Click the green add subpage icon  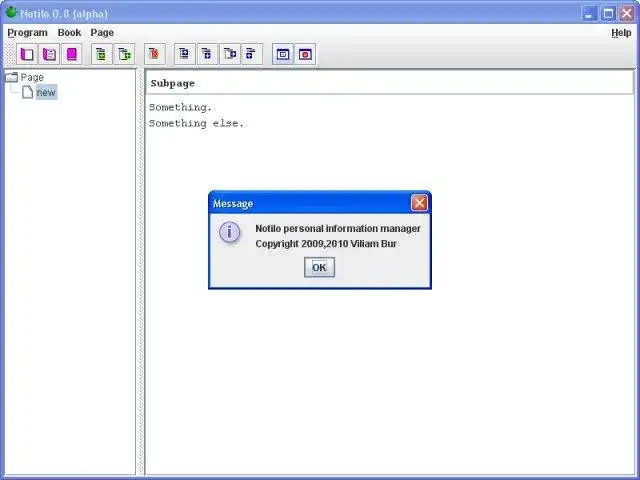coord(124,54)
